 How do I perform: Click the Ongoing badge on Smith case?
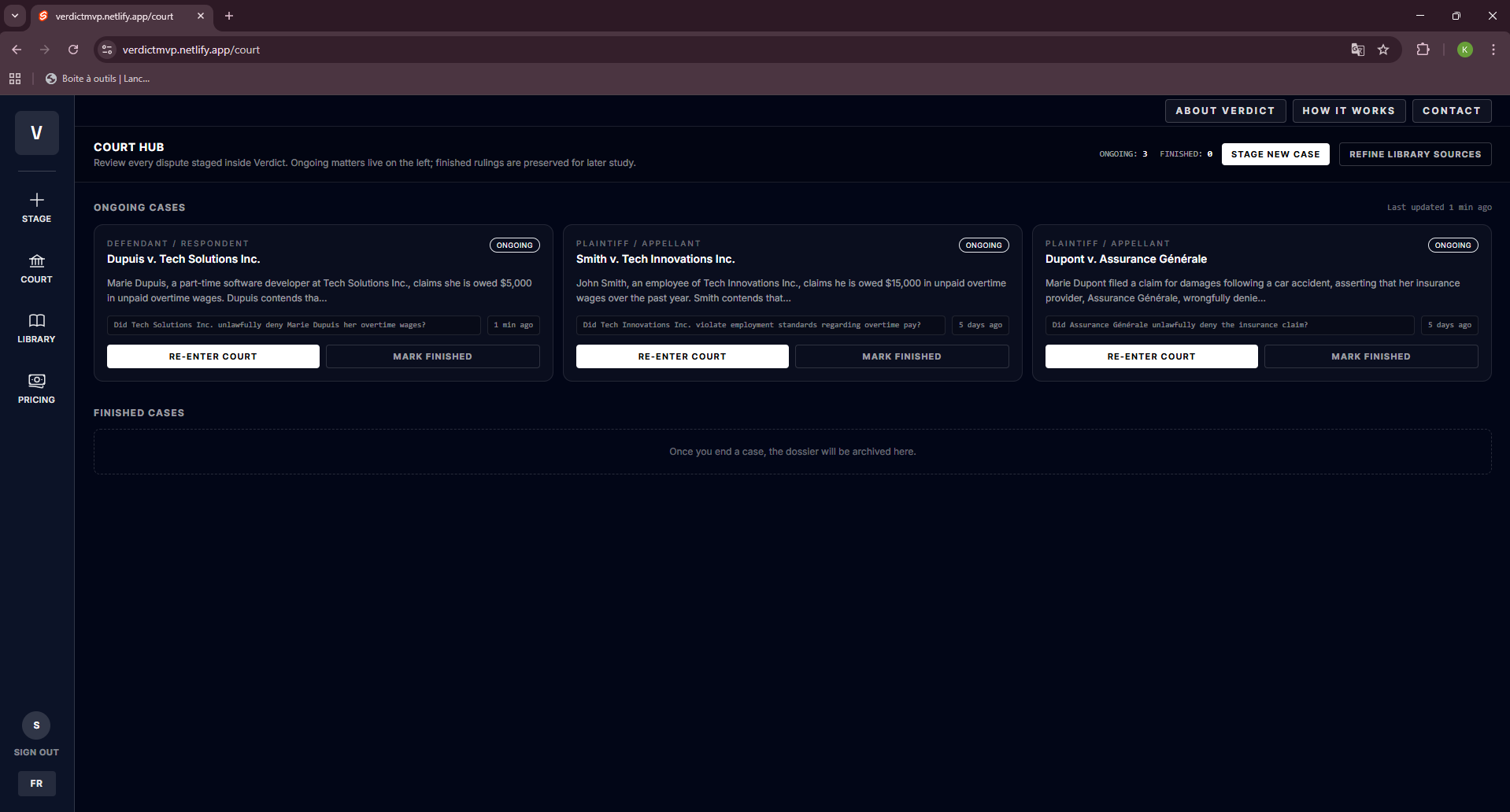[984, 245]
